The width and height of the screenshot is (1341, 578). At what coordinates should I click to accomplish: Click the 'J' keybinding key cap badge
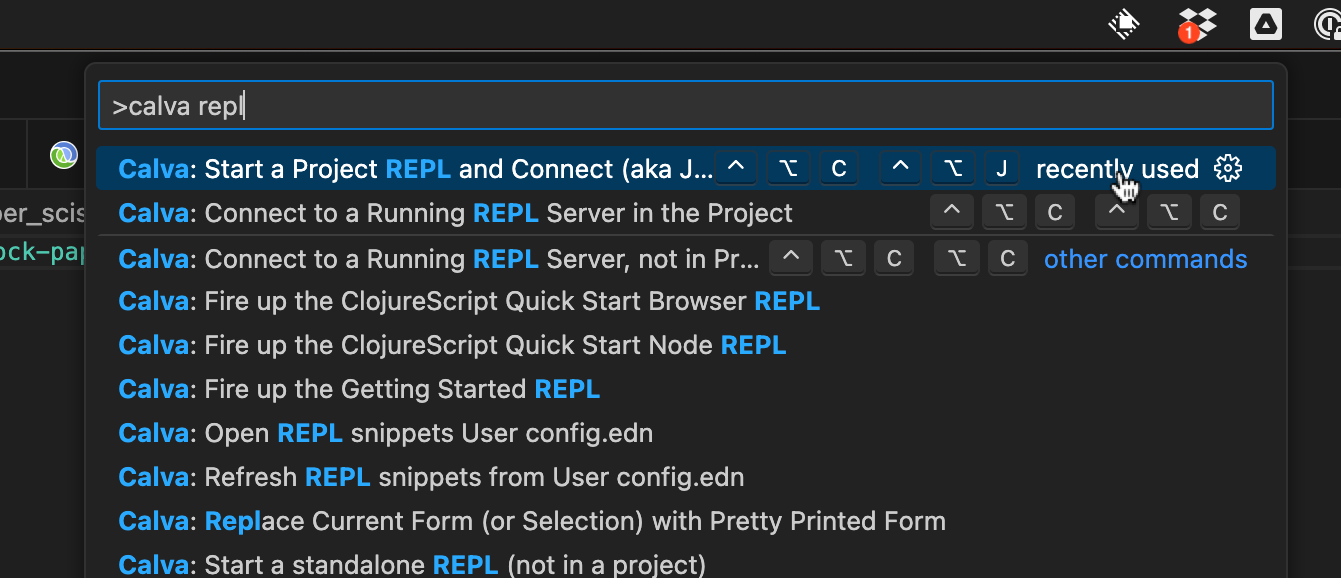tap(1001, 168)
